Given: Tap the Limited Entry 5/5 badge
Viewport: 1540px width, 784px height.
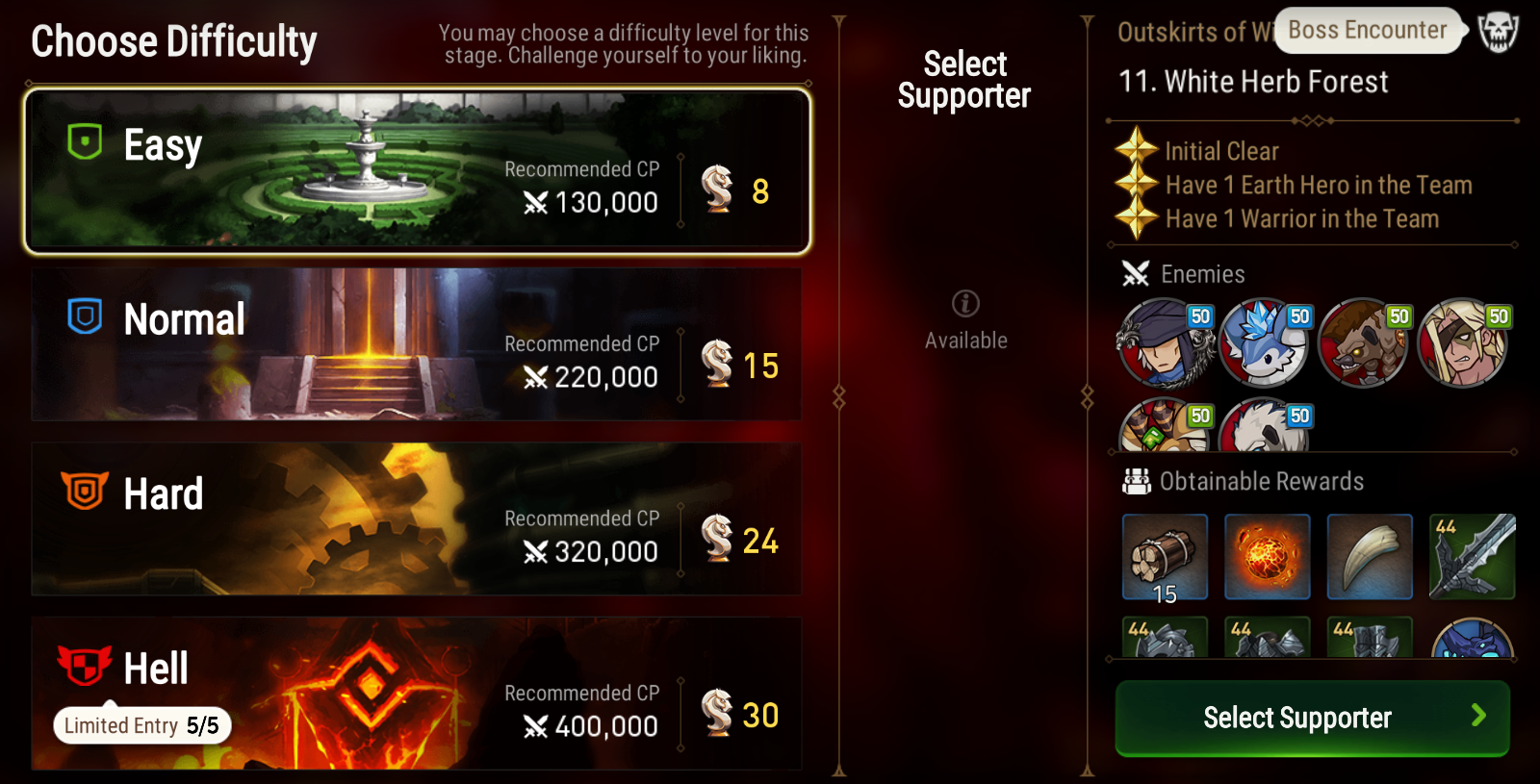Looking at the screenshot, I should [x=142, y=725].
